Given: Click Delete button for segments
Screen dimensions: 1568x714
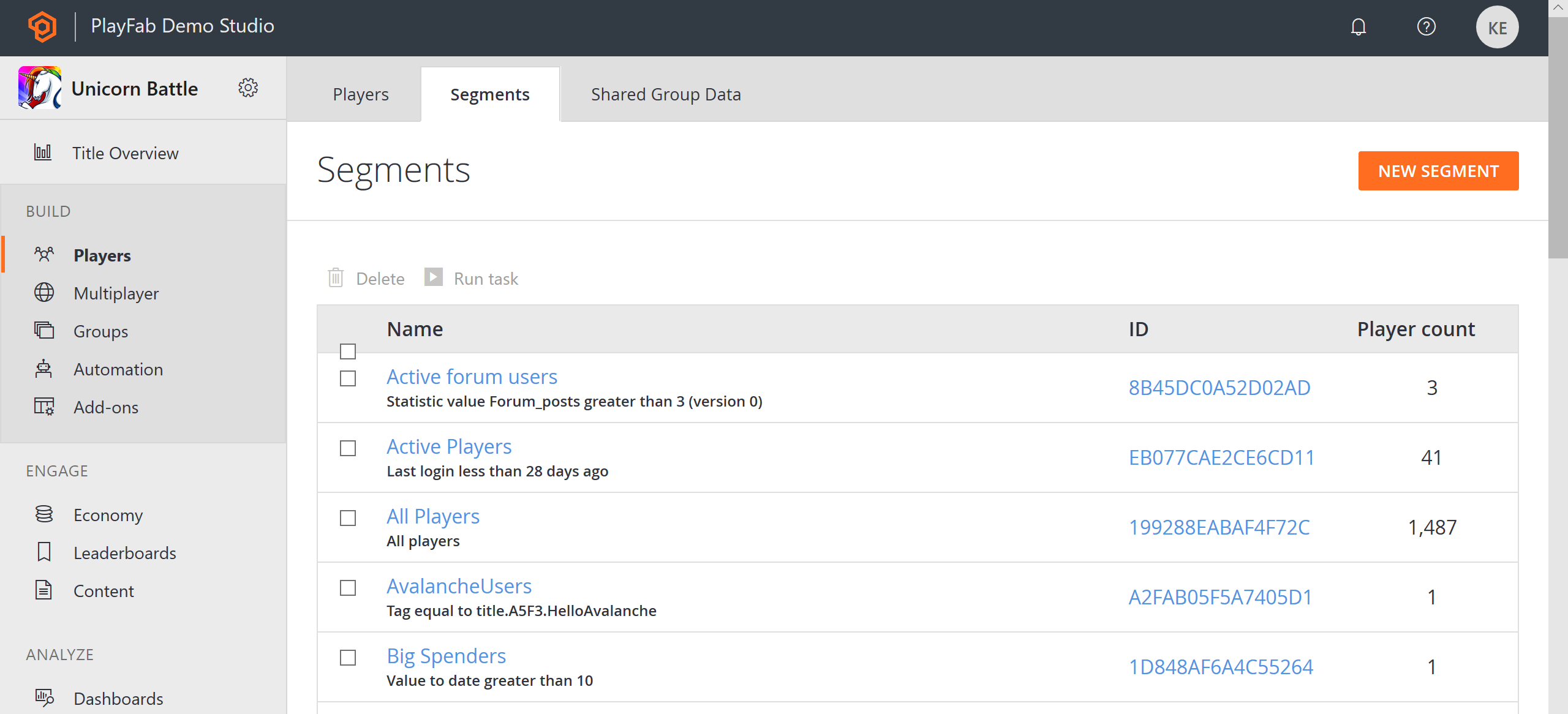Looking at the screenshot, I should tap(368, 279).
